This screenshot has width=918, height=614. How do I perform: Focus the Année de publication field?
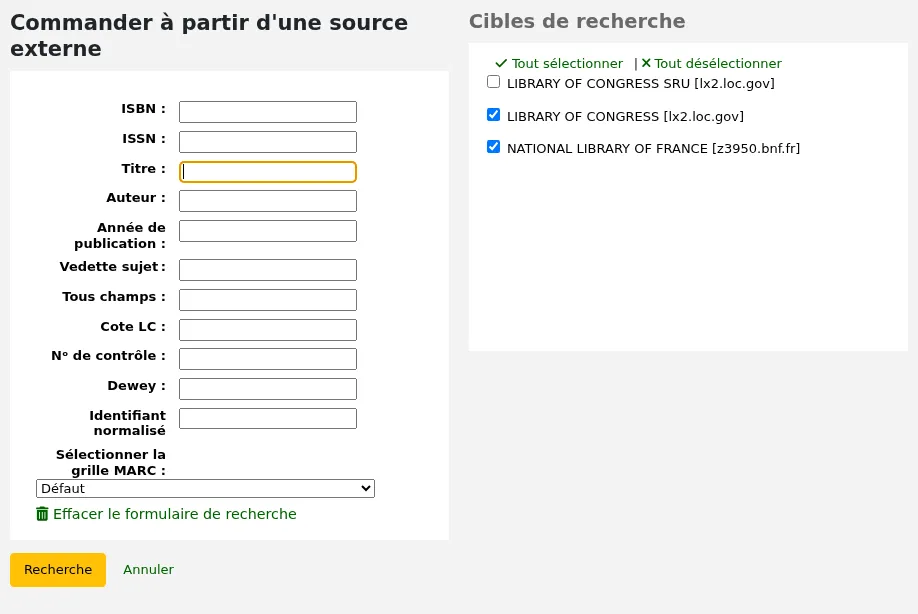(268, 231)
